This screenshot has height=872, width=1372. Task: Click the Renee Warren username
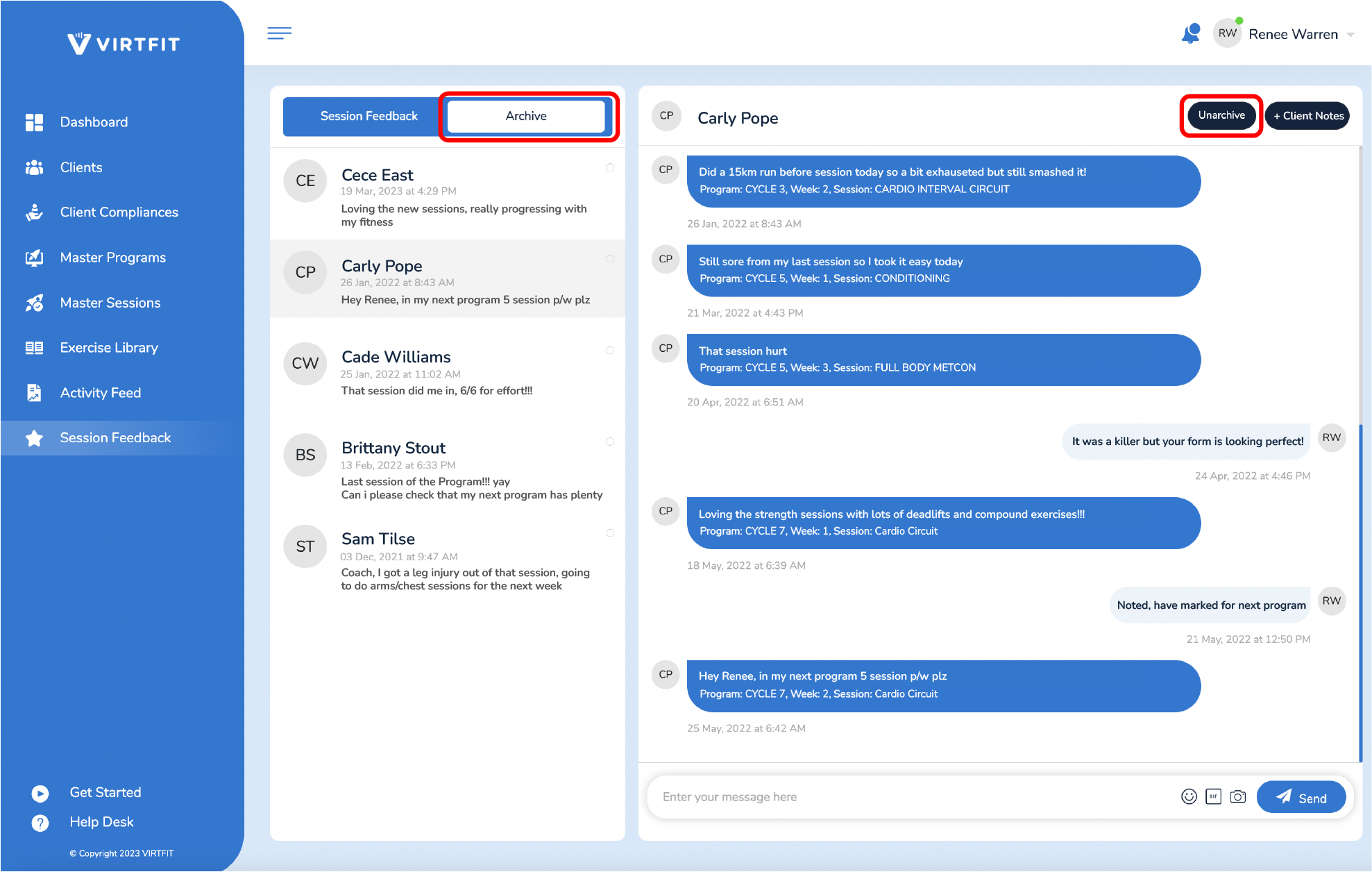click(x=1293, y=34)
